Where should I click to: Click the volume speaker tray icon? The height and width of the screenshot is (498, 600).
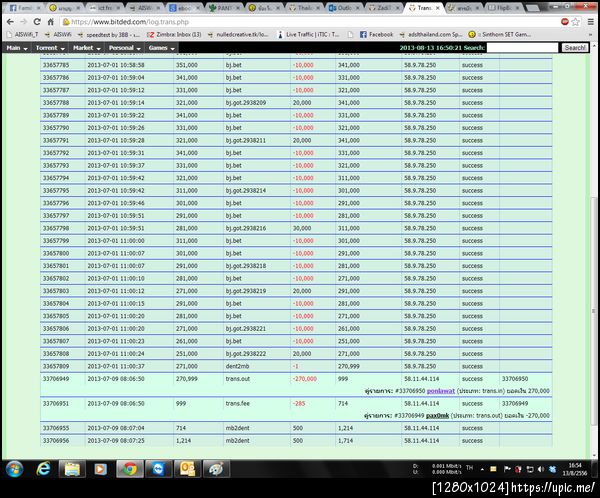point(541,469)
